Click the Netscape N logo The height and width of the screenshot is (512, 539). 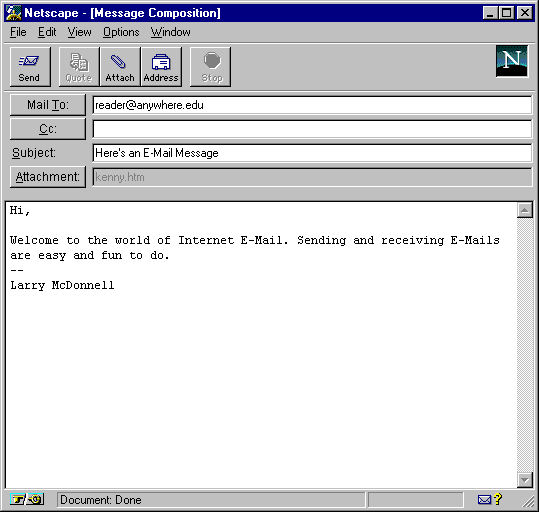[512, 61]
